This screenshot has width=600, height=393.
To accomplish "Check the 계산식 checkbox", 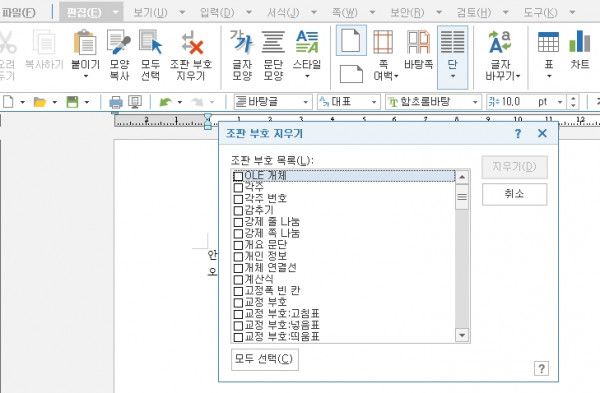I will point(238,279).
